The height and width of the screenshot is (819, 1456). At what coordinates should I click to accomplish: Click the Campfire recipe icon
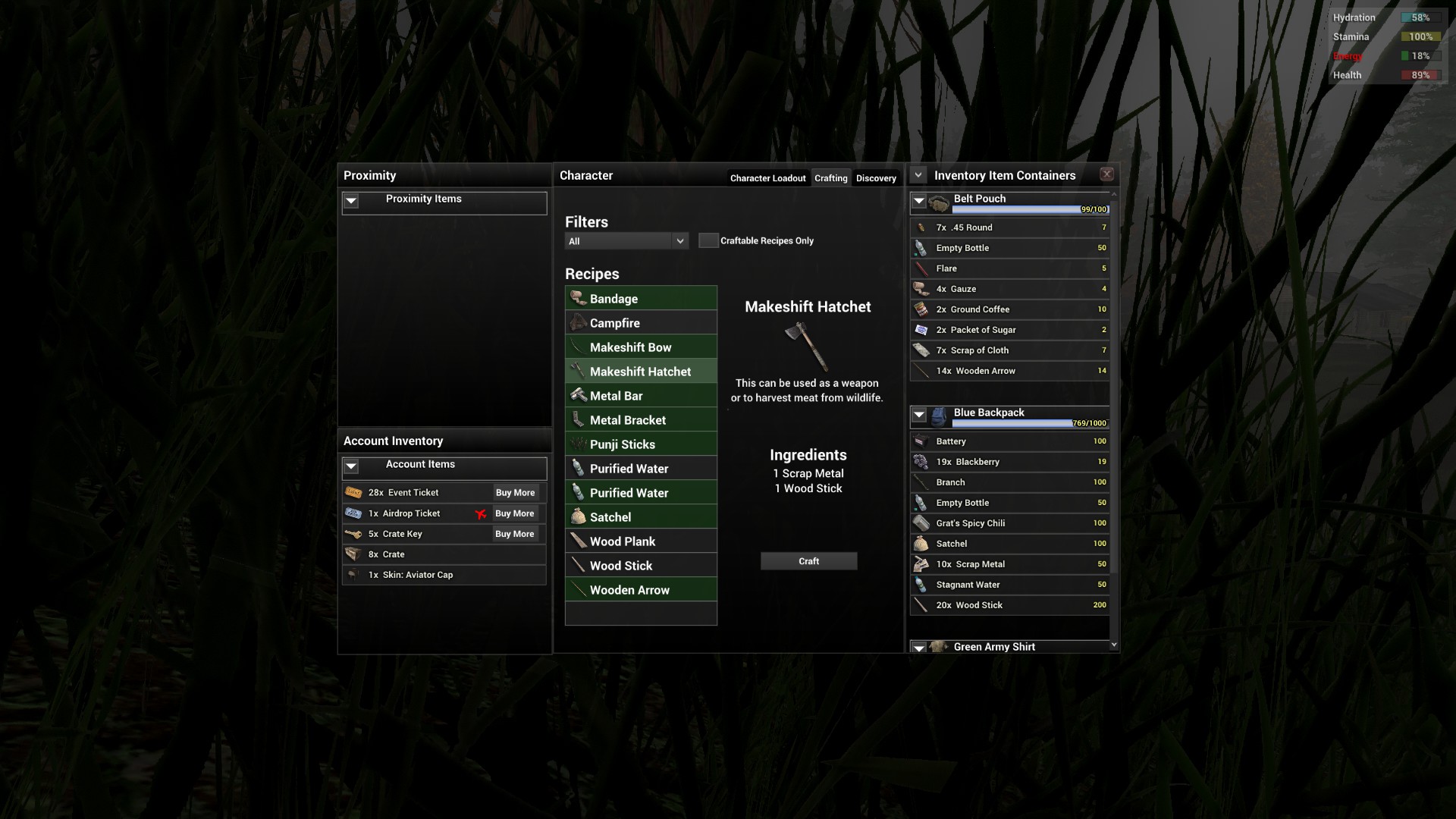click(578, 322)
